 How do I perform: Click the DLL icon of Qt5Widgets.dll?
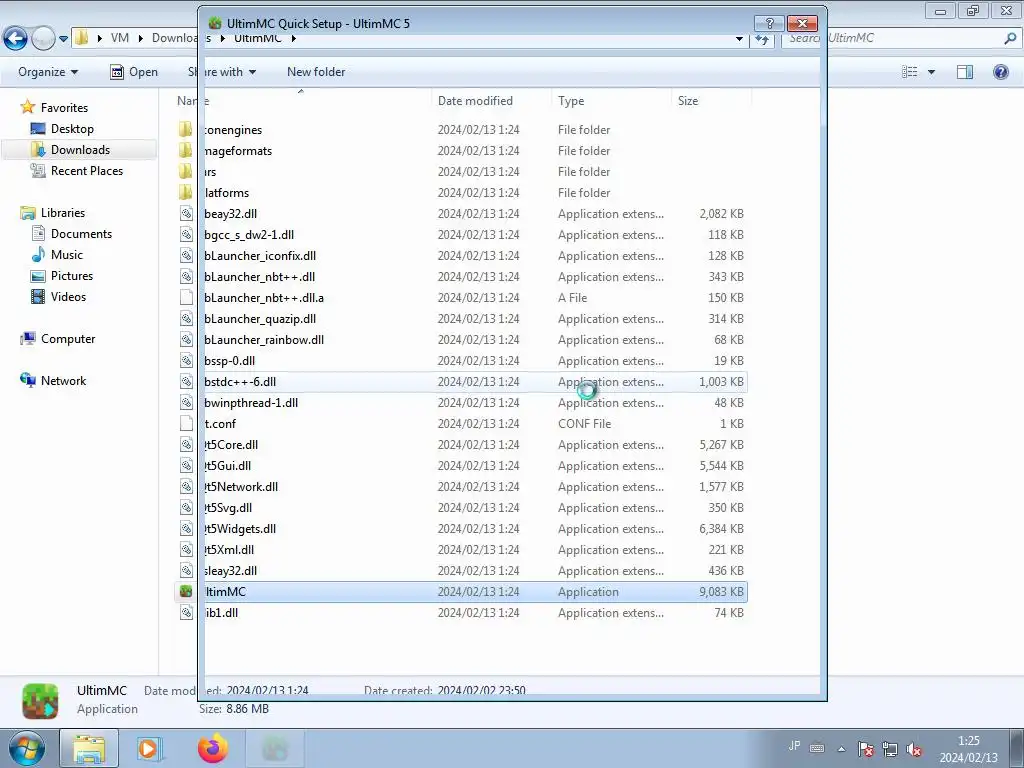186,528
